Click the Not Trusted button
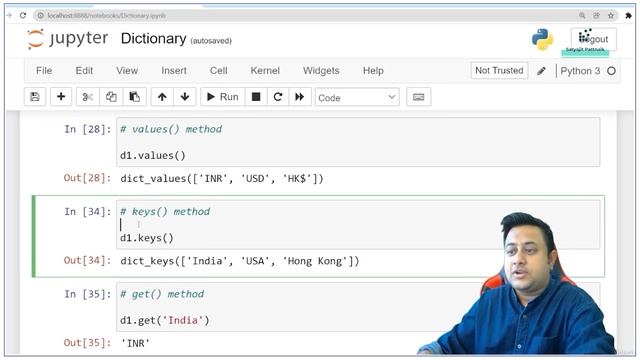This screenshot has width=640, height=360. coord(499,71)
